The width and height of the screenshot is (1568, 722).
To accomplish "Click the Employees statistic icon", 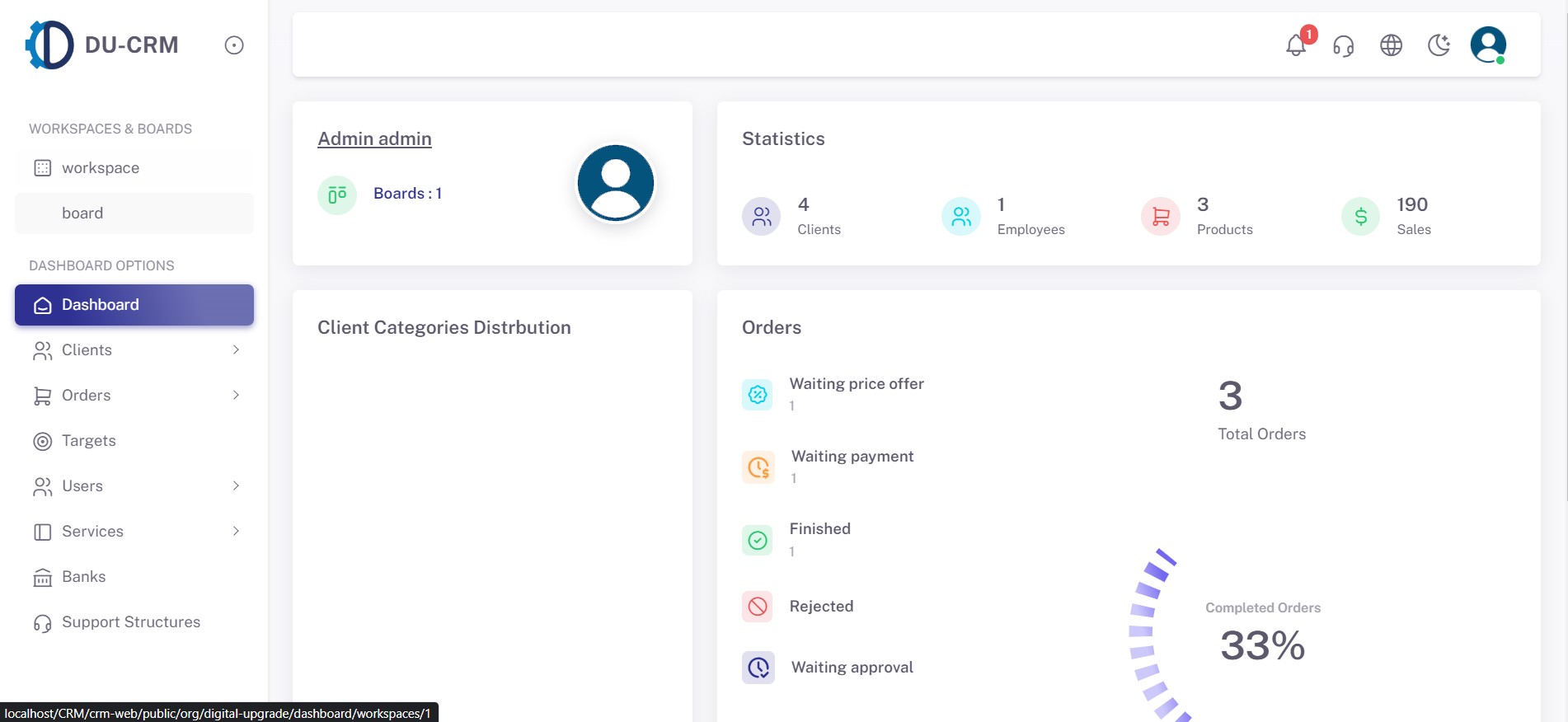I will pyautogui.click(x=961, y=217).
